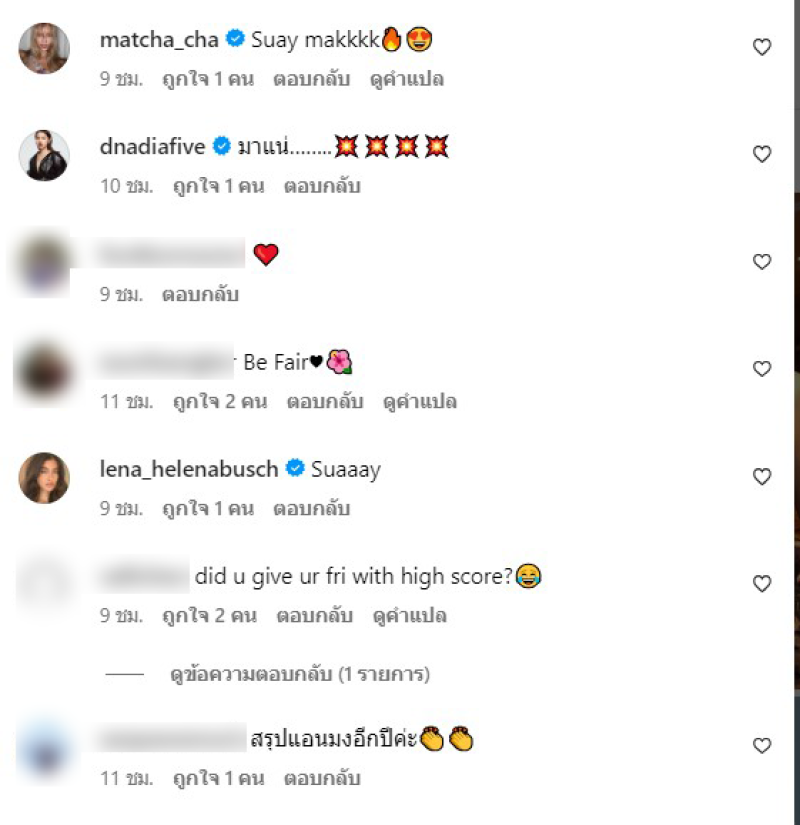The image size is (800, 825).
Task: Tap the heart next to dnadiafive's comment
Action: 762,154
